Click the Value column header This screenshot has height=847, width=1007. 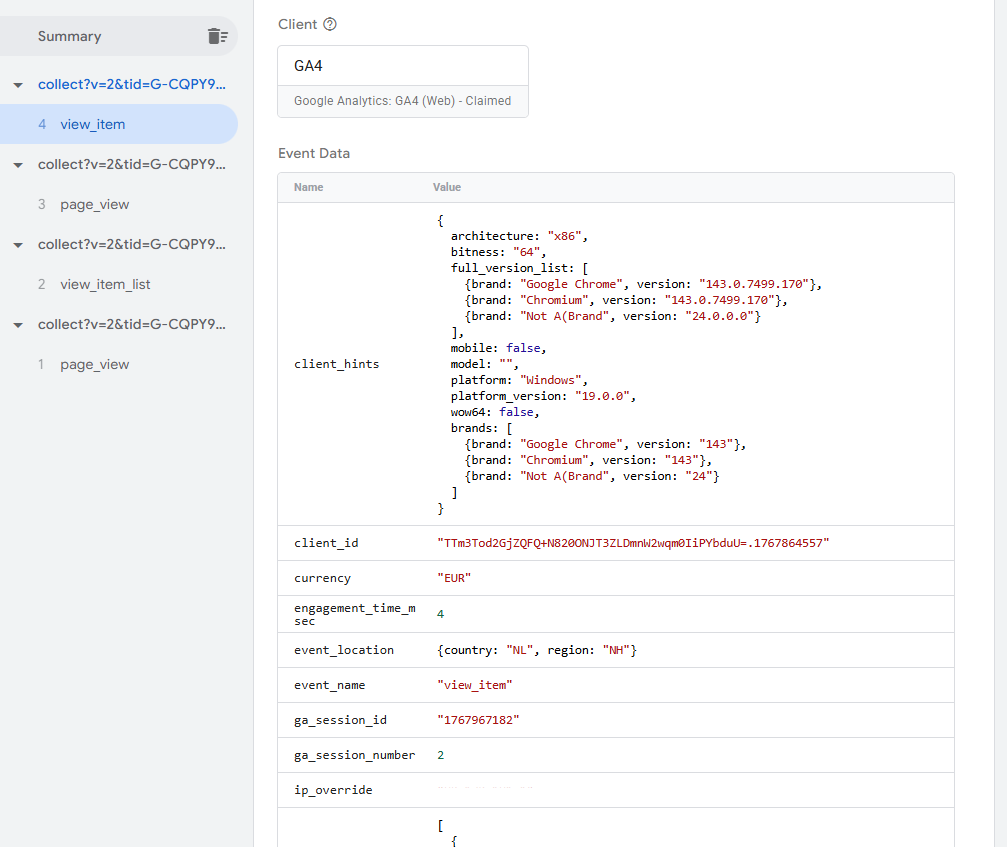[447, 187]
